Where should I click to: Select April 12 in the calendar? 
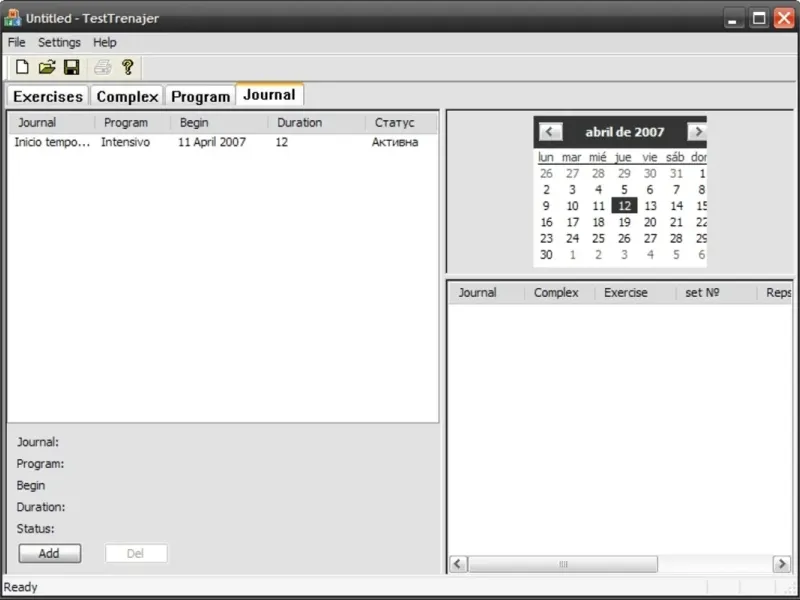click(x=624, y=206)
